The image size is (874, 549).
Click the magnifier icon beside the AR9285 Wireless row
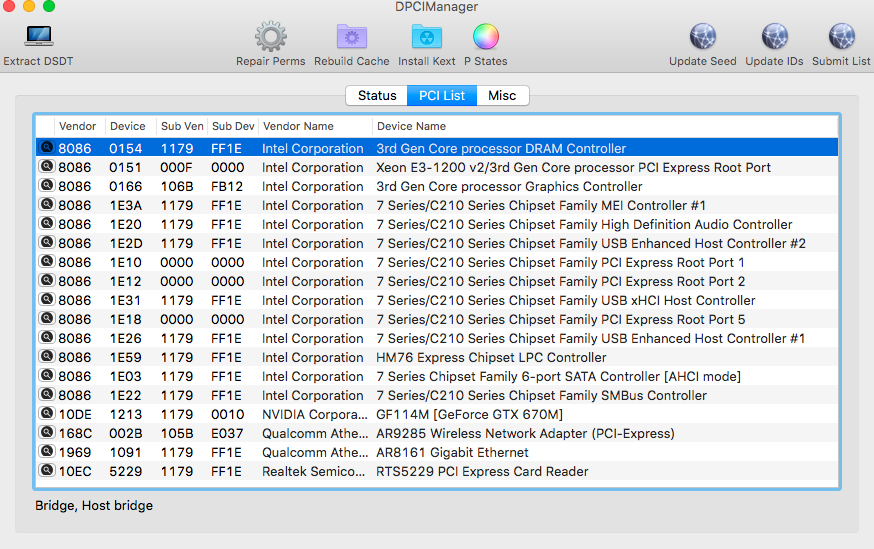[x=46, y=433]
